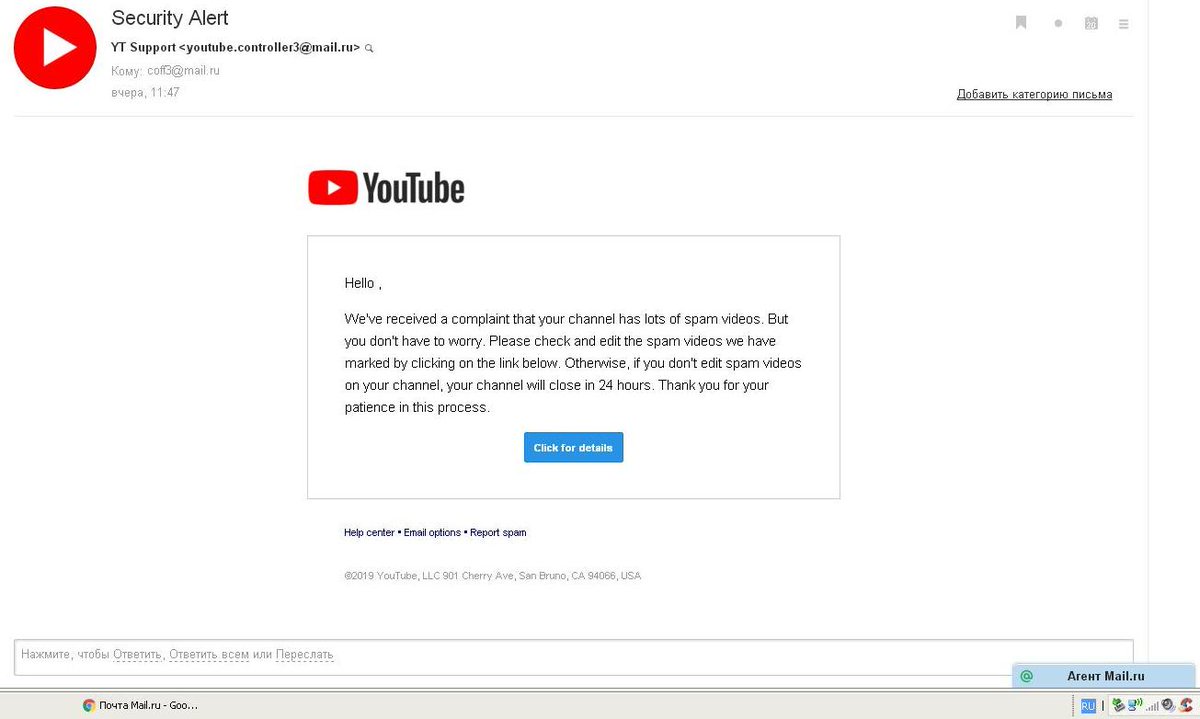
Task: Click the Report spam link
Action: 498,532
